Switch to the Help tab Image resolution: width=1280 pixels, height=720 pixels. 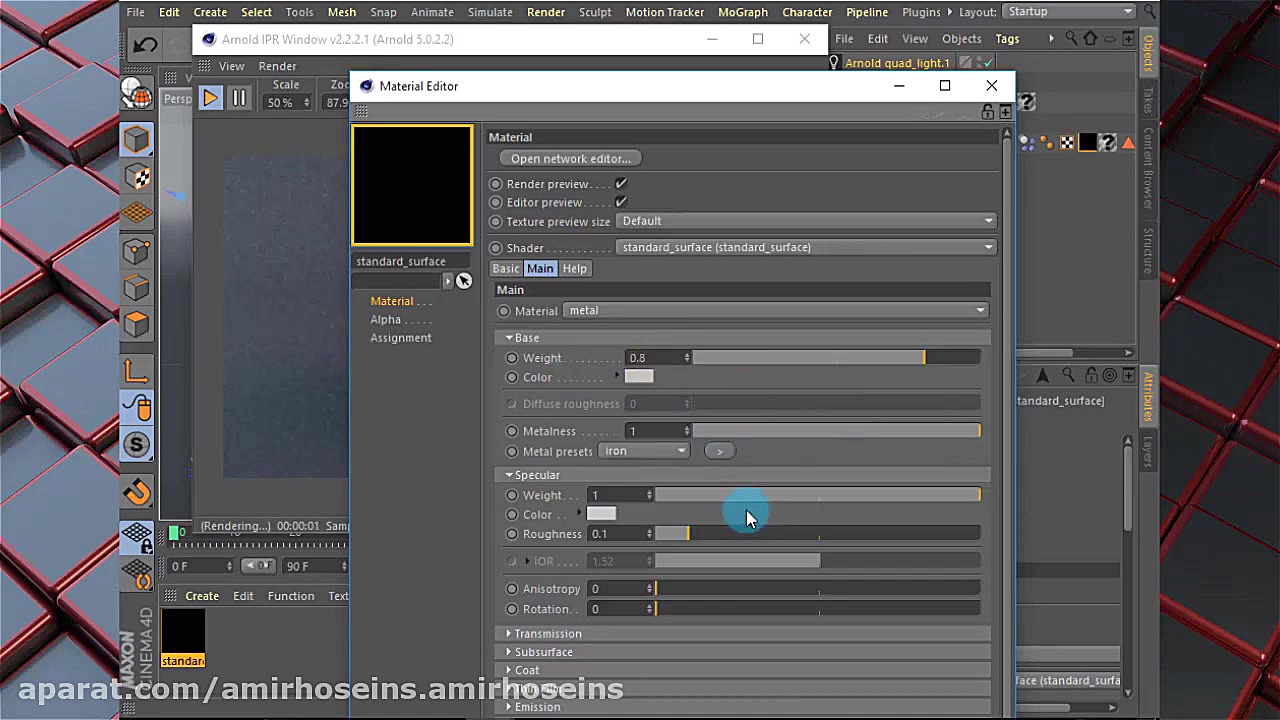tap(574, 269)
